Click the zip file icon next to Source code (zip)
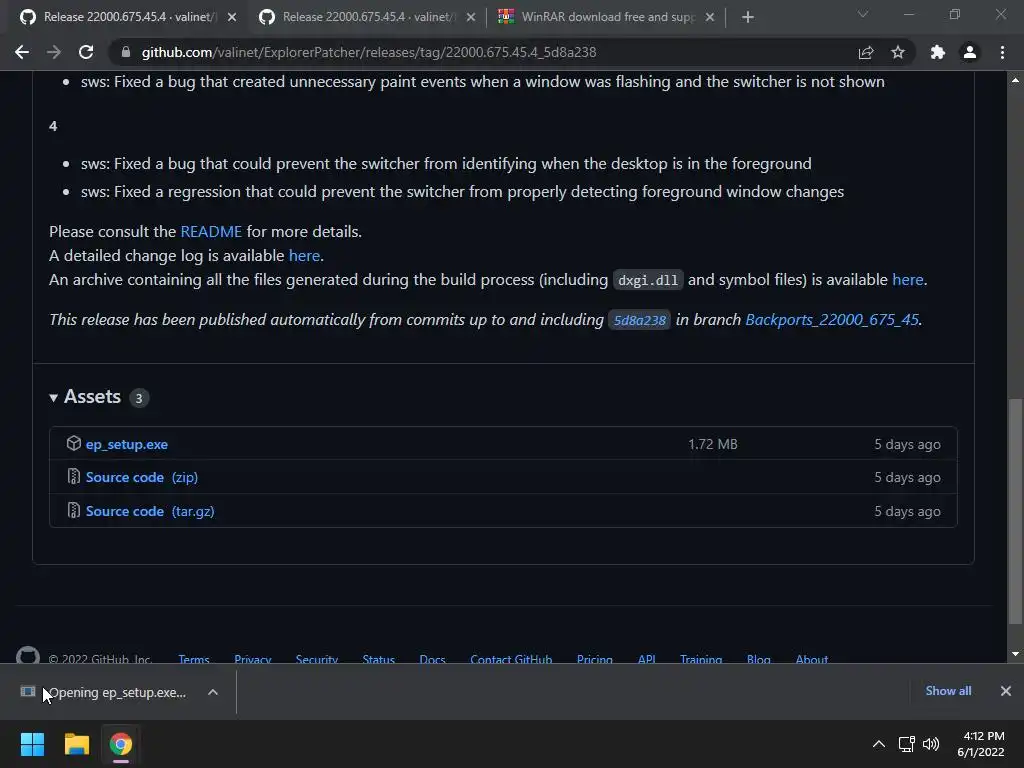This screenshot has width=1024, height=768. click(x=73, y=477)
